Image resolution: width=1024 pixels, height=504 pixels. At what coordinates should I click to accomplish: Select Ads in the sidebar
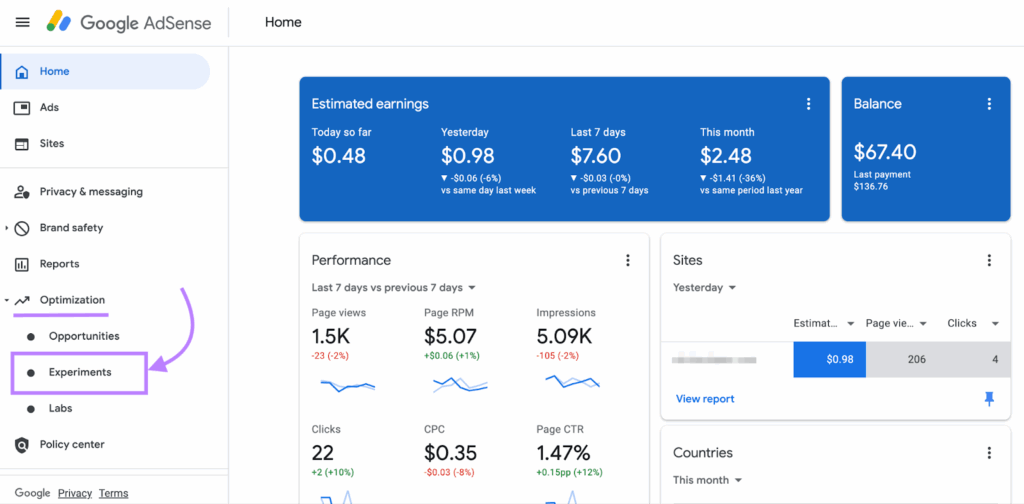[49, 108]
